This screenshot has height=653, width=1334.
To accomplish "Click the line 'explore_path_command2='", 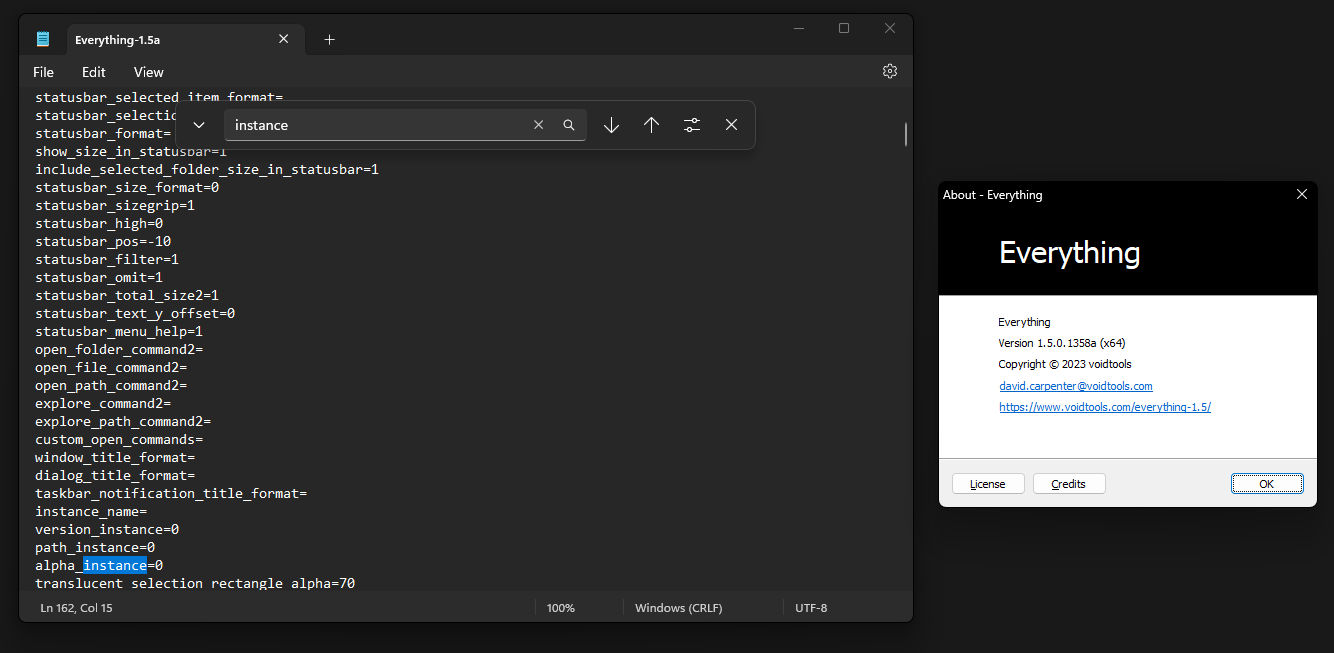I will (123, 421).
